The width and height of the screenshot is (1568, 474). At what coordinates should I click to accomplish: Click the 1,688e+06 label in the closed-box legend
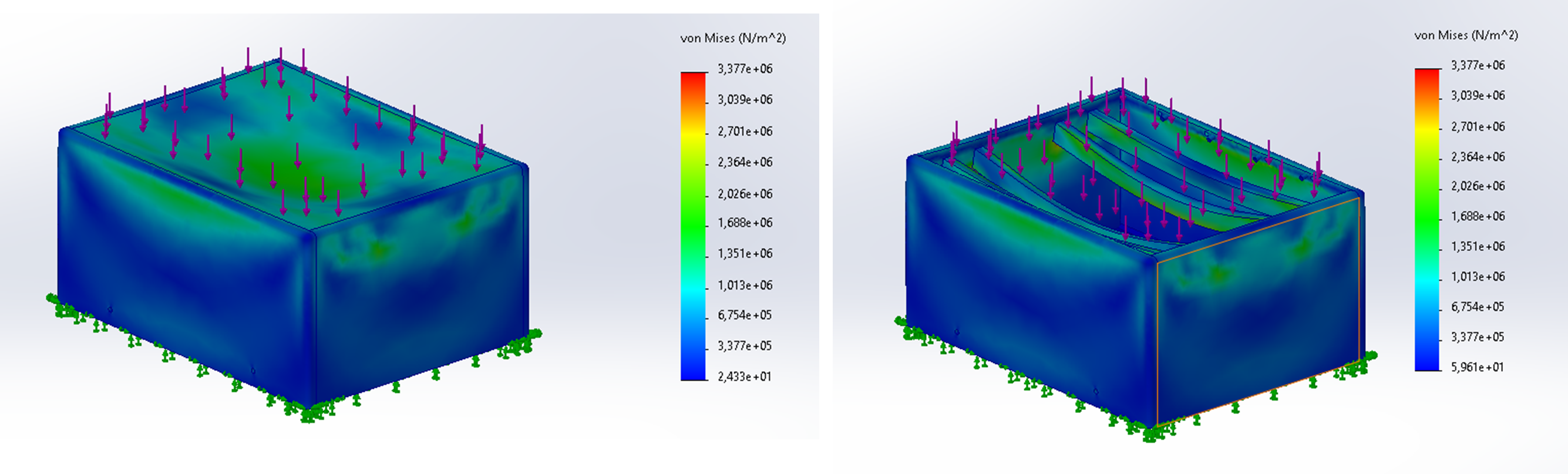(x=745, y=223)
